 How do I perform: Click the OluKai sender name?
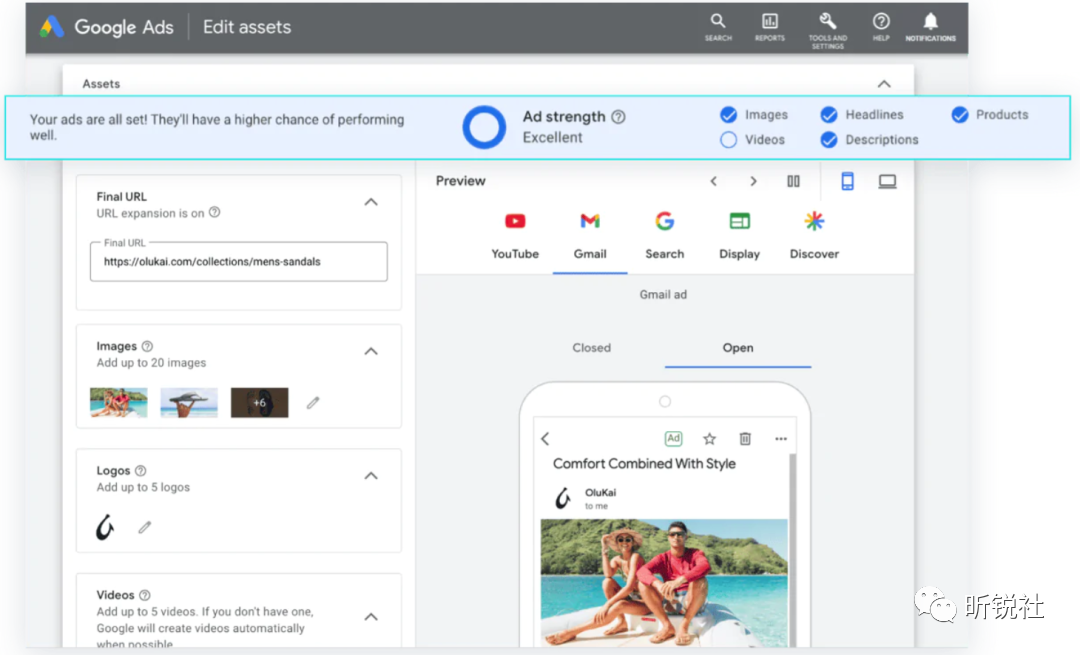(x=601, y=492)
